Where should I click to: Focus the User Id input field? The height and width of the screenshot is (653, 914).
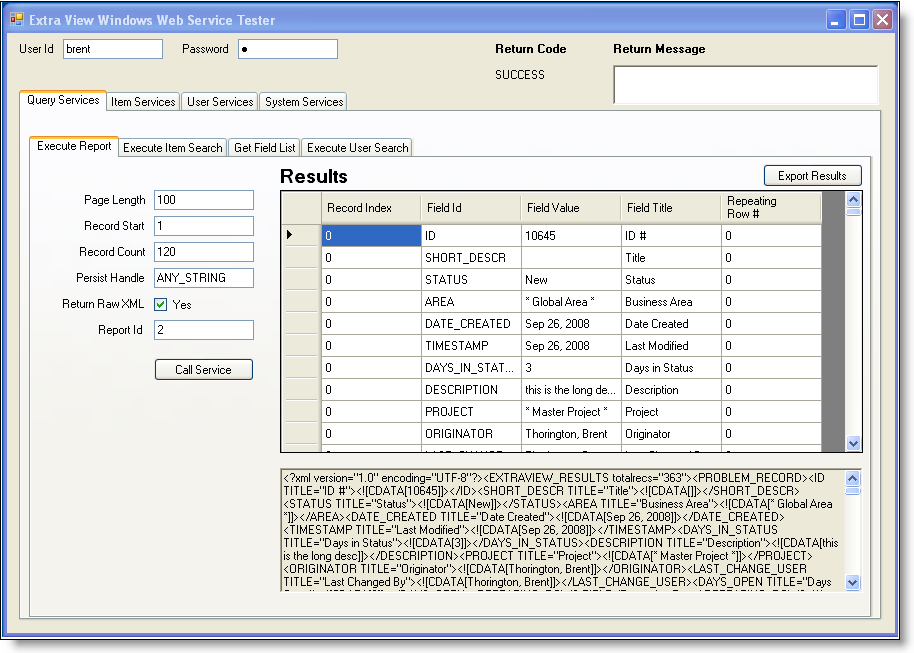pyautogui.click(x=113, y=49)
